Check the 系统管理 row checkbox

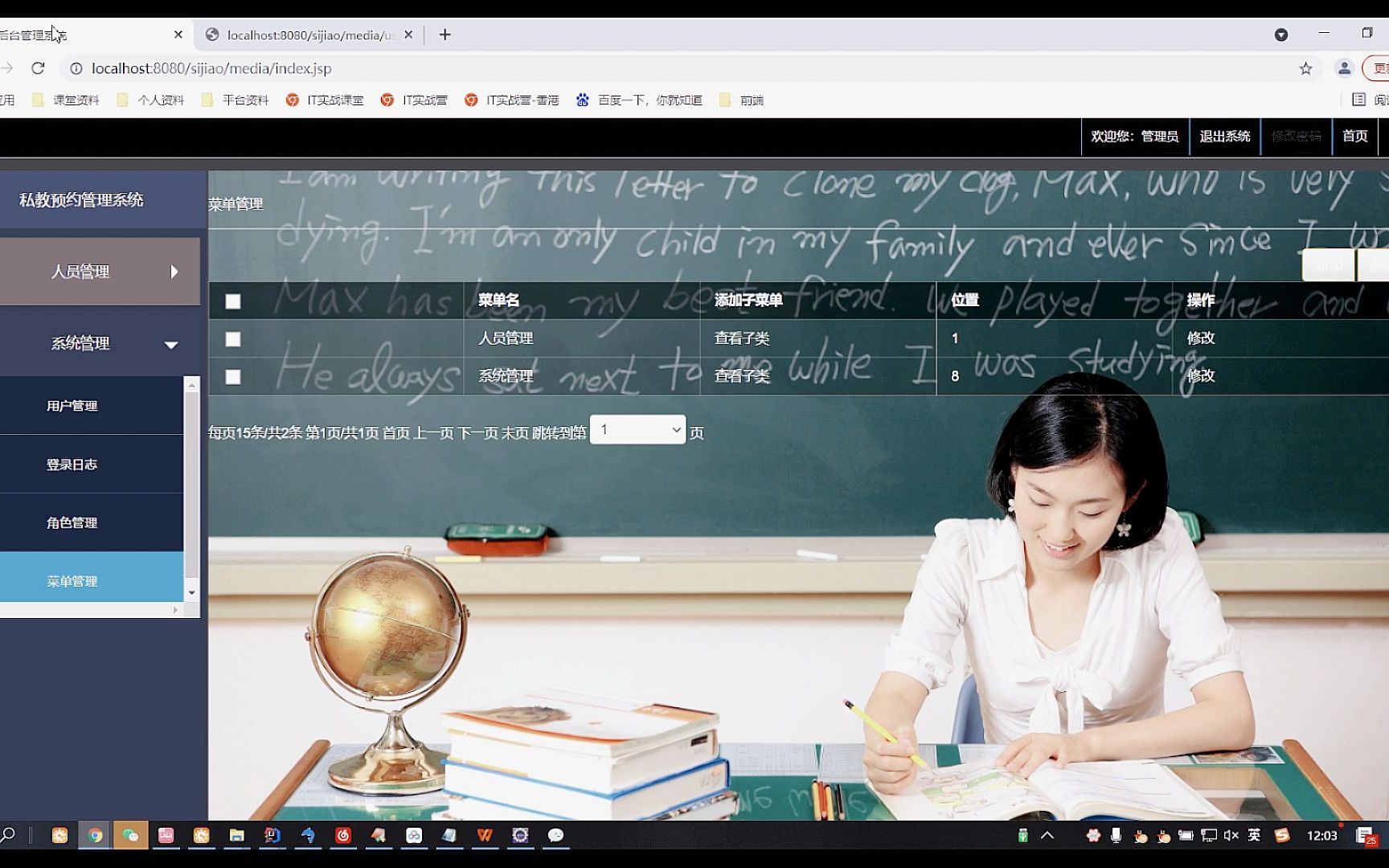tap(232, 376)
